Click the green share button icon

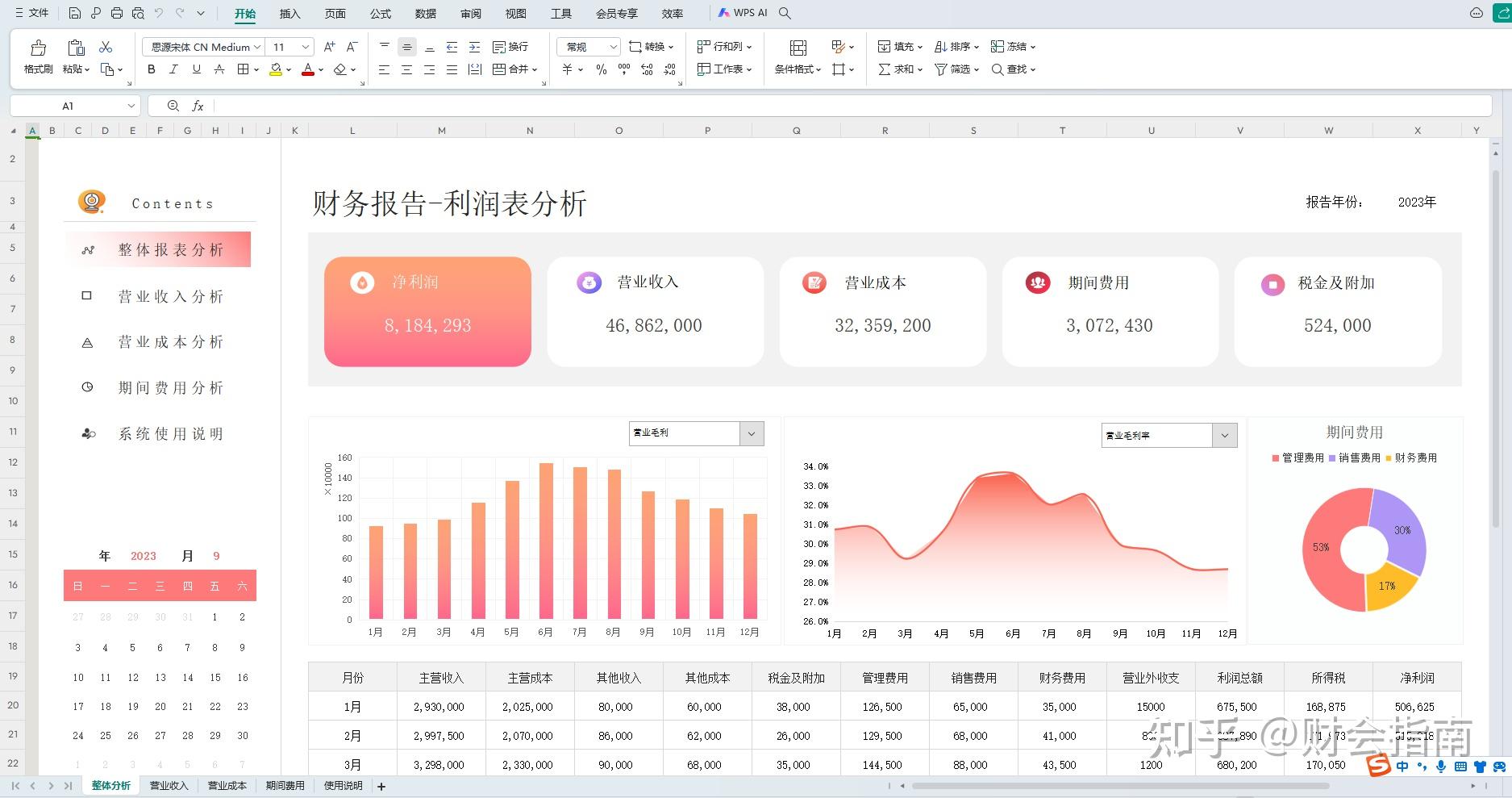(1503, 13)
